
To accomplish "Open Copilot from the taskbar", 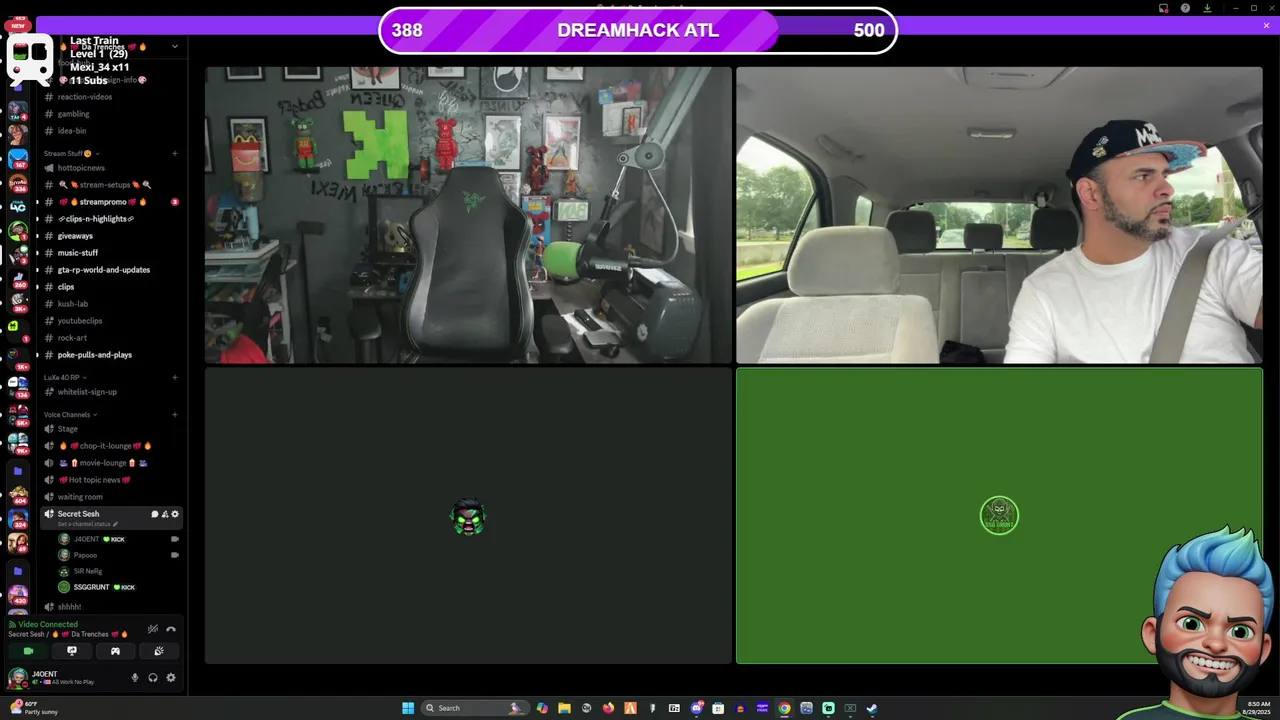I will tap(542, 708).
